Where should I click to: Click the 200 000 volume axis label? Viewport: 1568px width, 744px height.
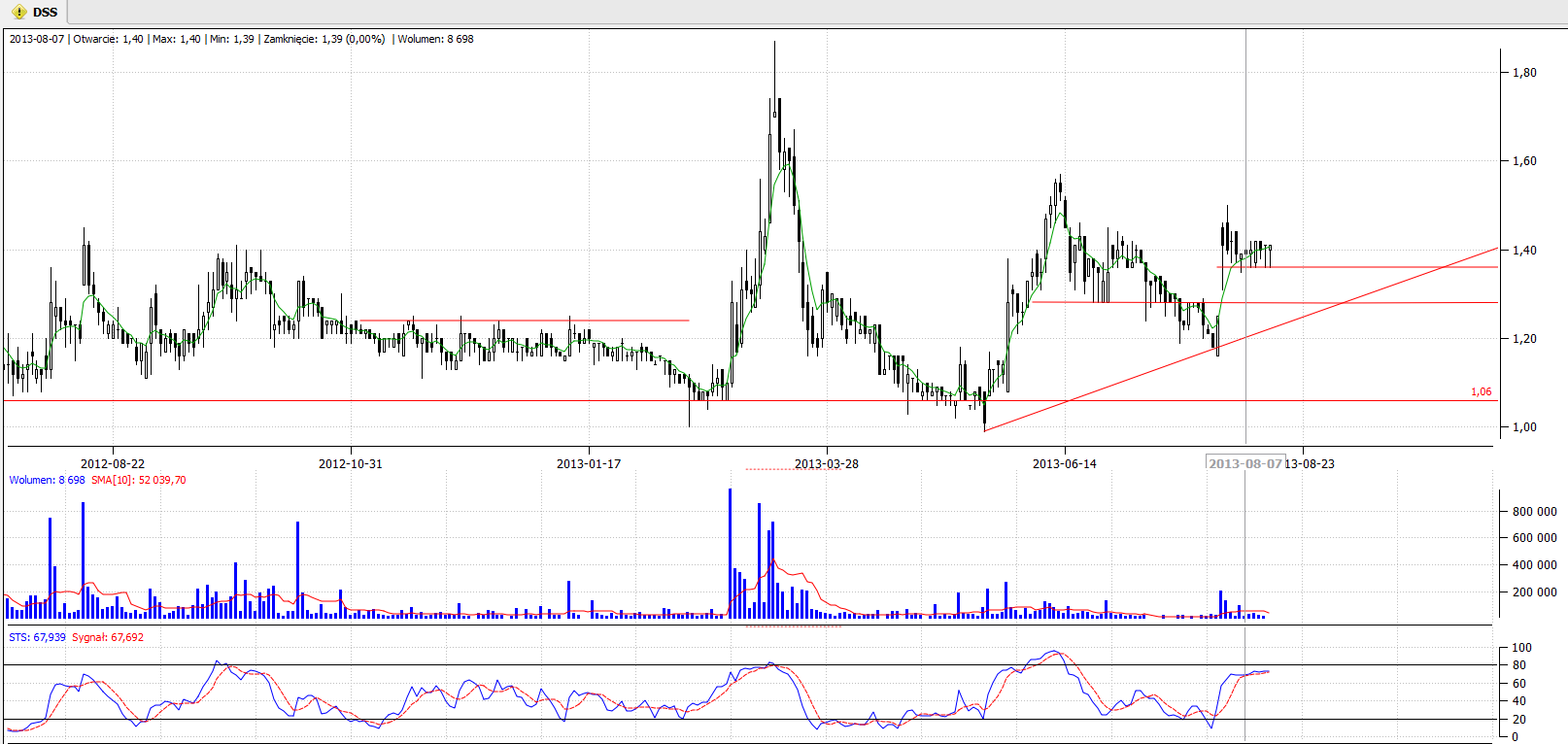coord(1534,592)
